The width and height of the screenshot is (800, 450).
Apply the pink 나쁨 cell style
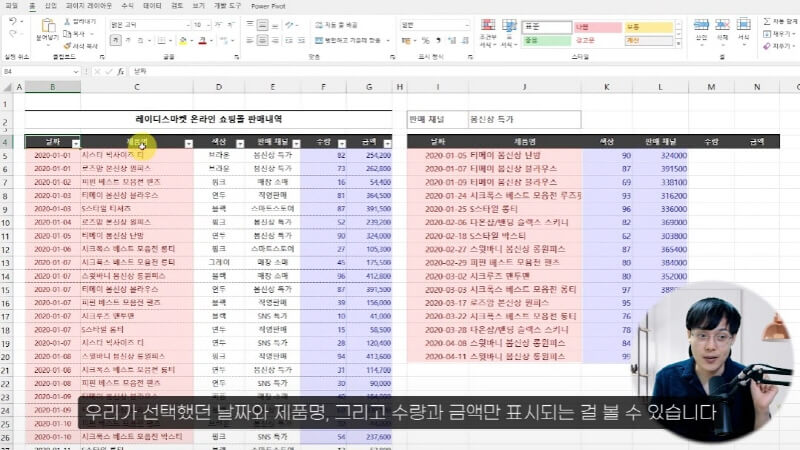coord(597,27)
